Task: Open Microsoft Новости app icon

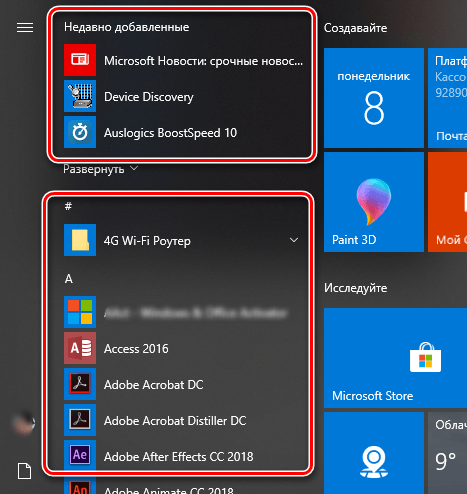Action: click(80, 60)
